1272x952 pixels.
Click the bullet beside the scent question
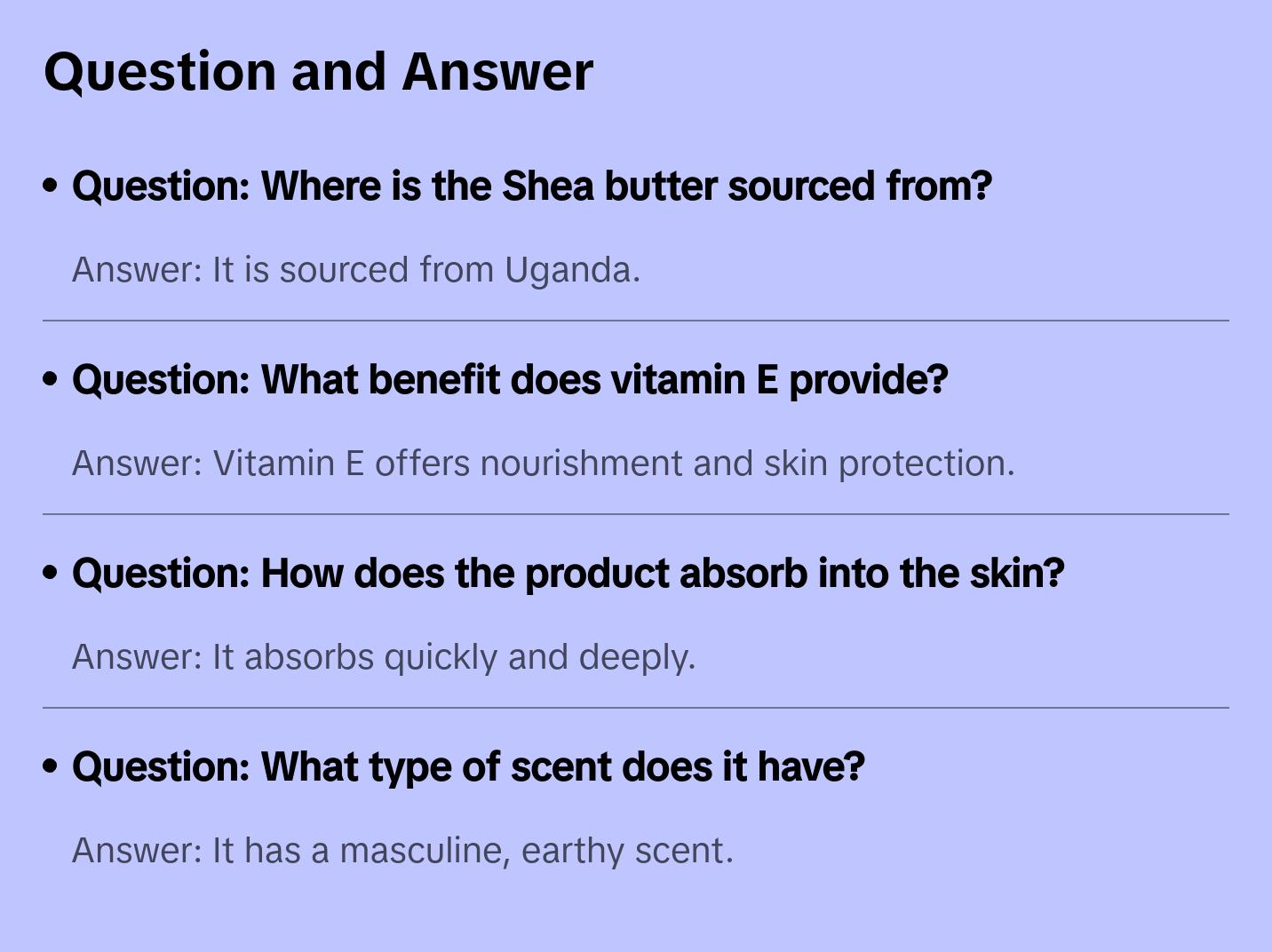tap(51, 767)
